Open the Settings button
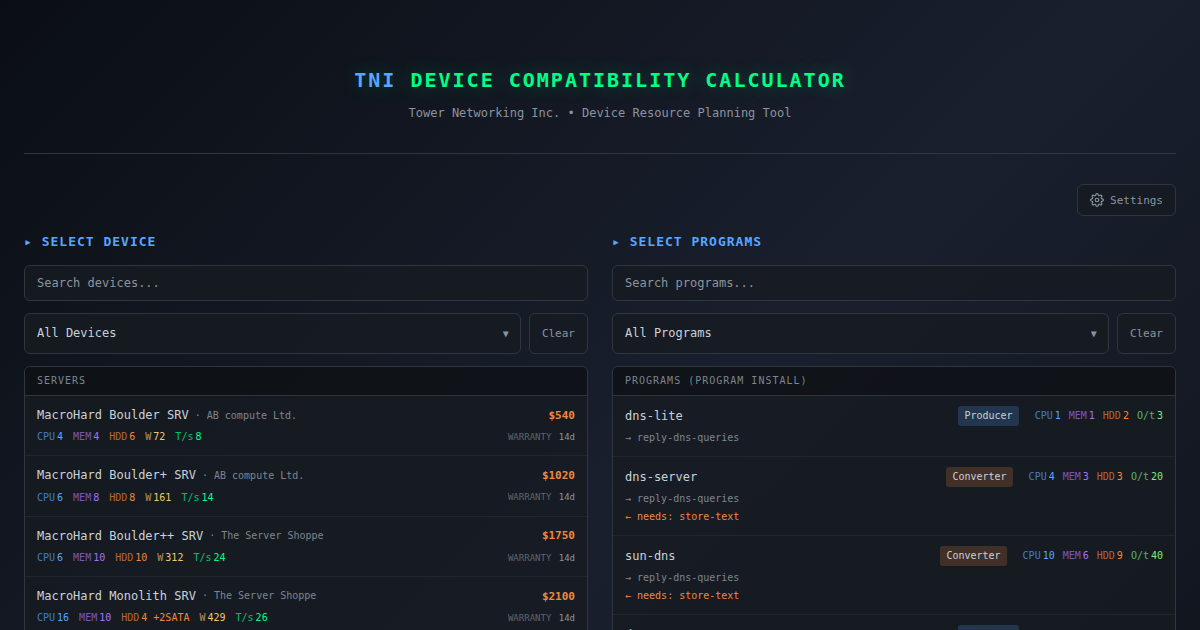 pos(1126,200)
